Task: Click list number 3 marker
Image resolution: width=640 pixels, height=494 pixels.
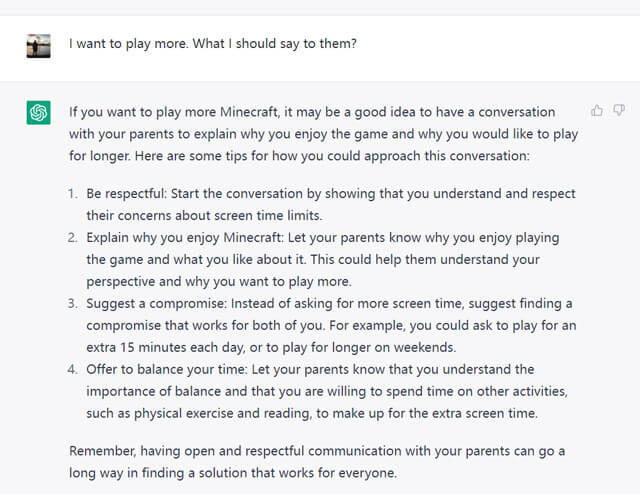Action: (73, 304)
